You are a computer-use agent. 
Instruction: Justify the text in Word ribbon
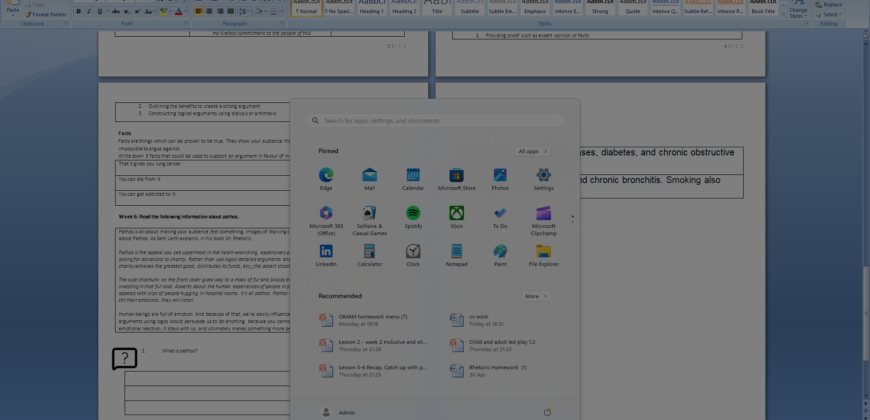(230, 11)
